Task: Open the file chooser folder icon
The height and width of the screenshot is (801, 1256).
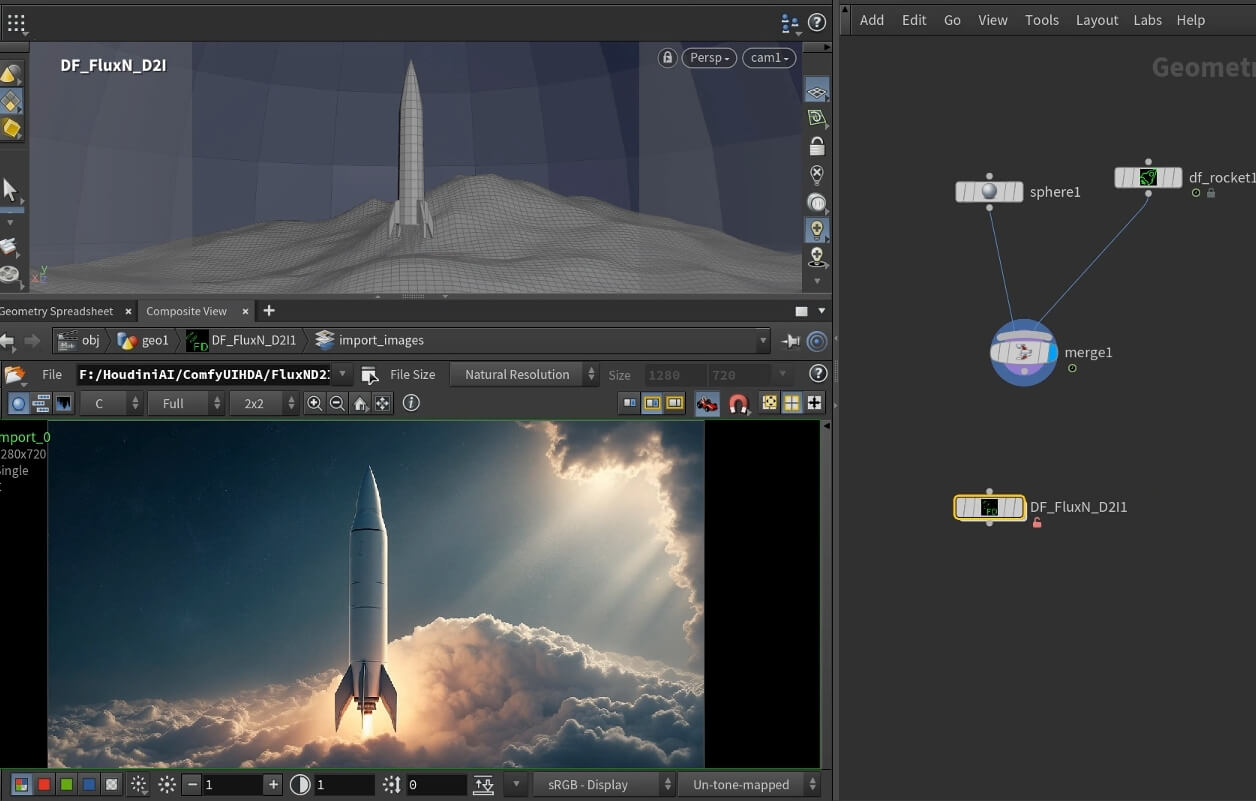Action: pyautogui.click(x=14, y=375)
